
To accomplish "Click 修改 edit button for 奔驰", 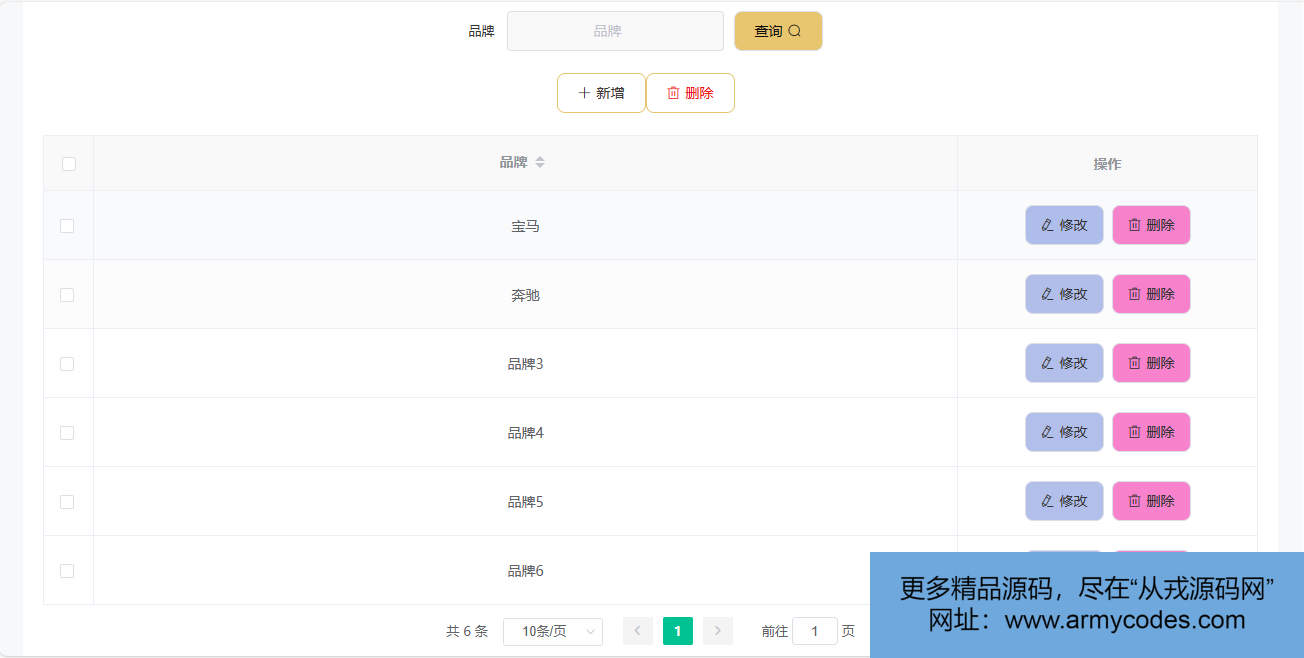I will pos(1064,294).
